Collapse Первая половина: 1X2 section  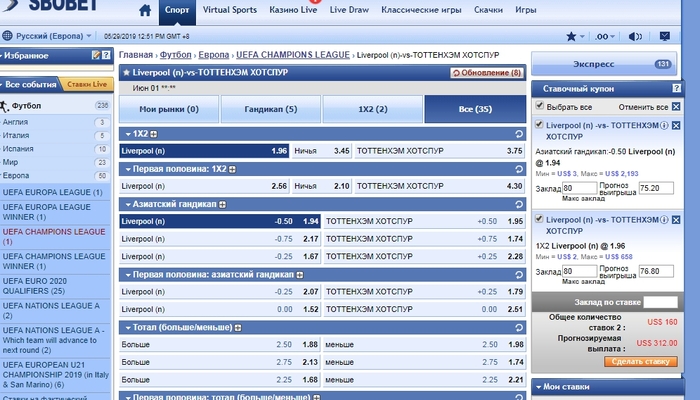128,169
